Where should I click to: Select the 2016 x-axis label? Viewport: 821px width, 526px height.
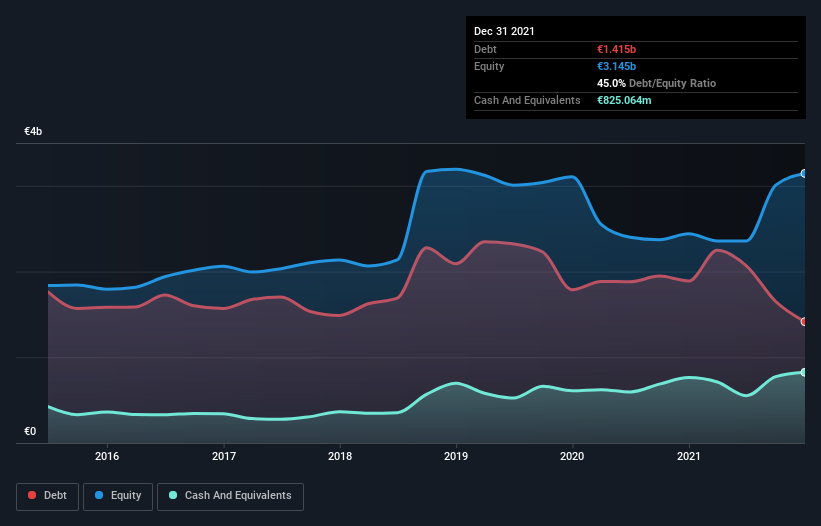[107, 456]
